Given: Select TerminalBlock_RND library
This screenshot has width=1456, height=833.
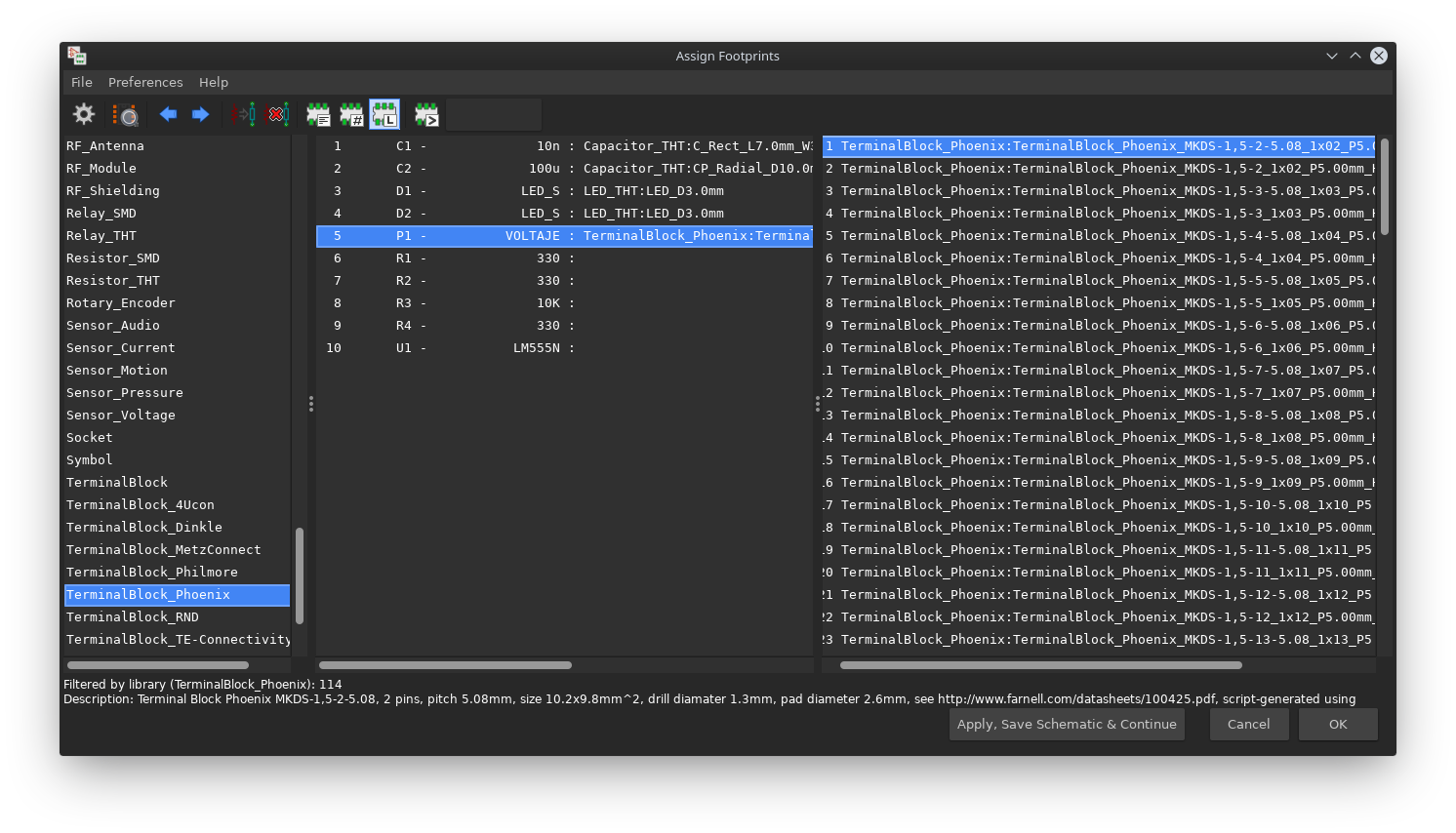Looking at the screenshot, I should pyautogui.click(x=178, y=617).
